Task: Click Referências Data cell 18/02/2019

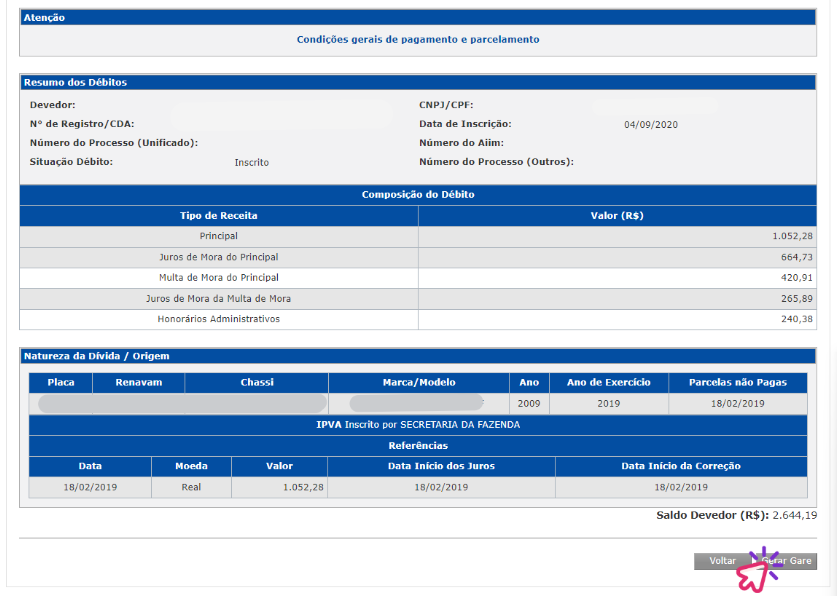Action: (90, 487)
